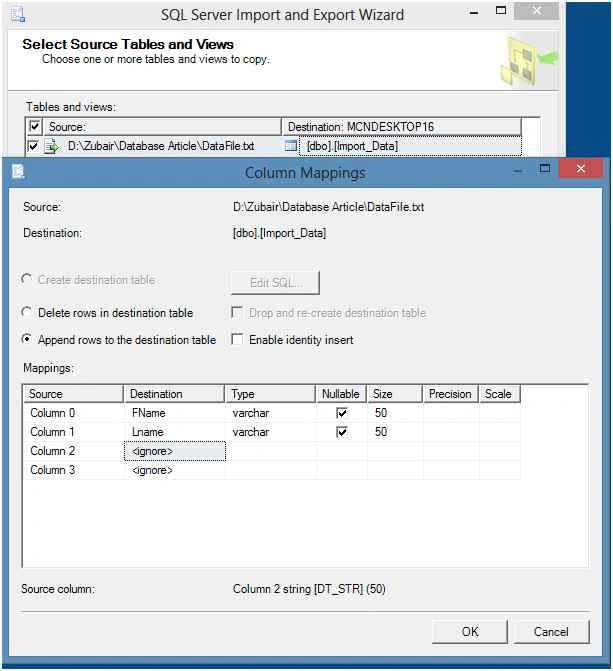Click the Precision column header
Viewport: 613px width, 671px height.
point(451,394)
